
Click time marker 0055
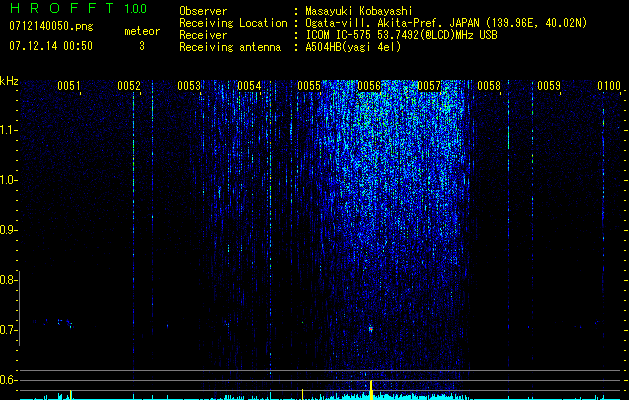coord(309,86)
